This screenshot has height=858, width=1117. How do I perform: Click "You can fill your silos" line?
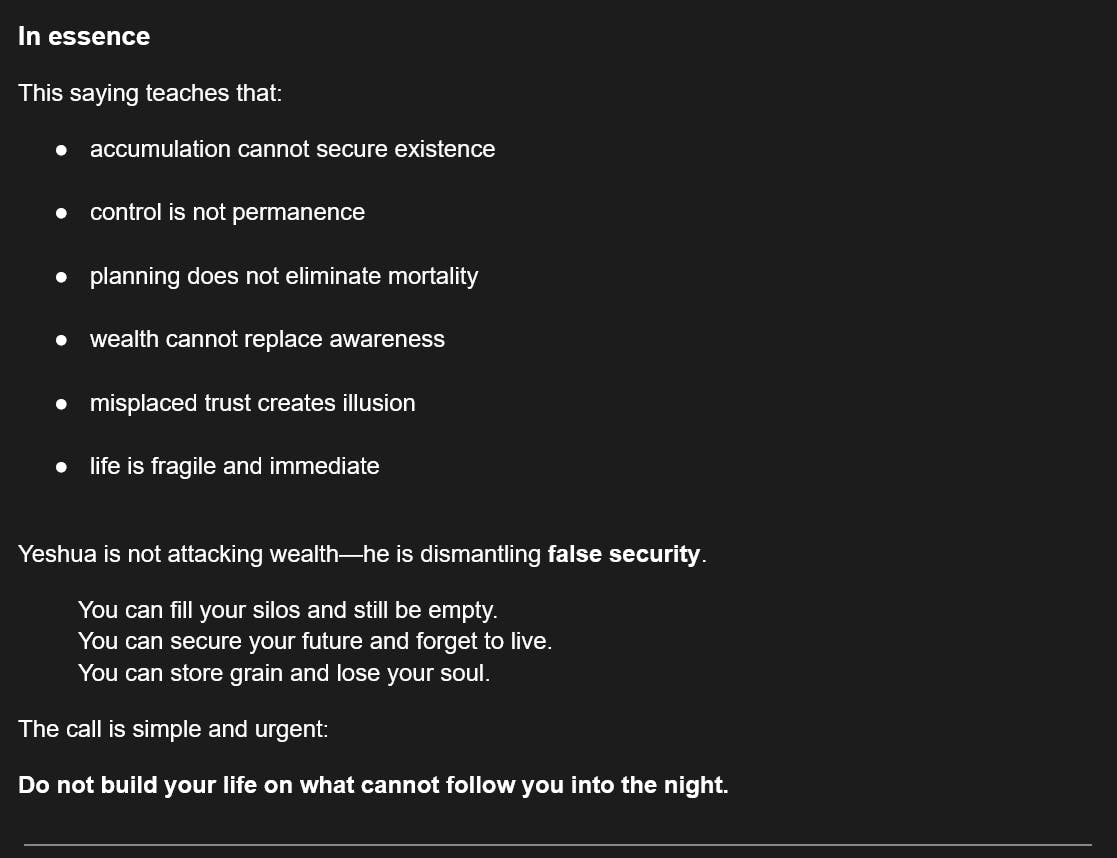click(287, 609)
